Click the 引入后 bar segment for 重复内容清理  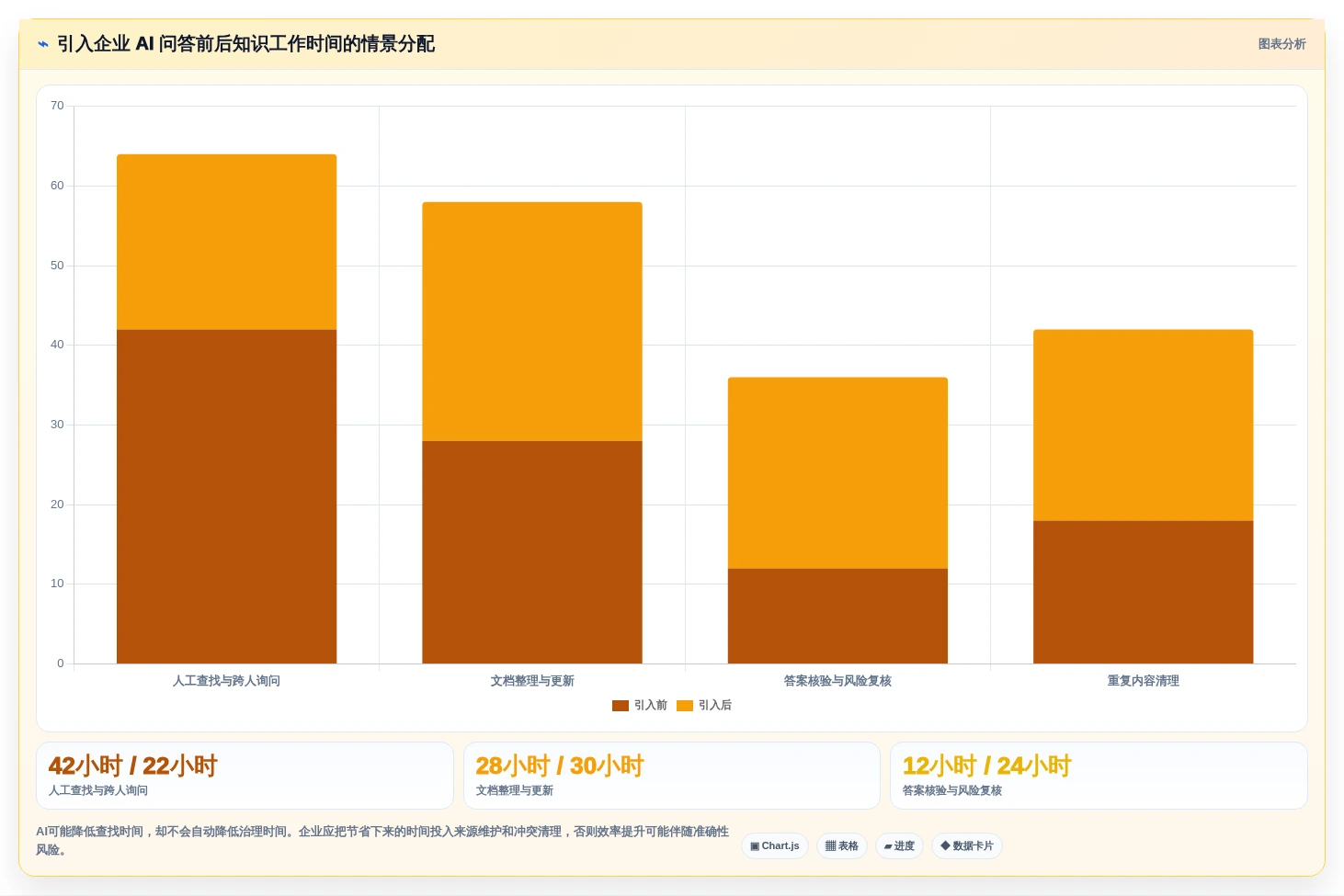(x=1144, y=425)
